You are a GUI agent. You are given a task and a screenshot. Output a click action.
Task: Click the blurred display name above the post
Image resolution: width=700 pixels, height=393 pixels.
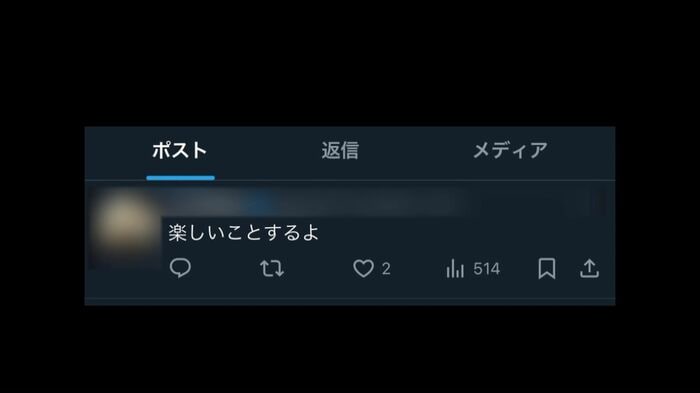204,202
